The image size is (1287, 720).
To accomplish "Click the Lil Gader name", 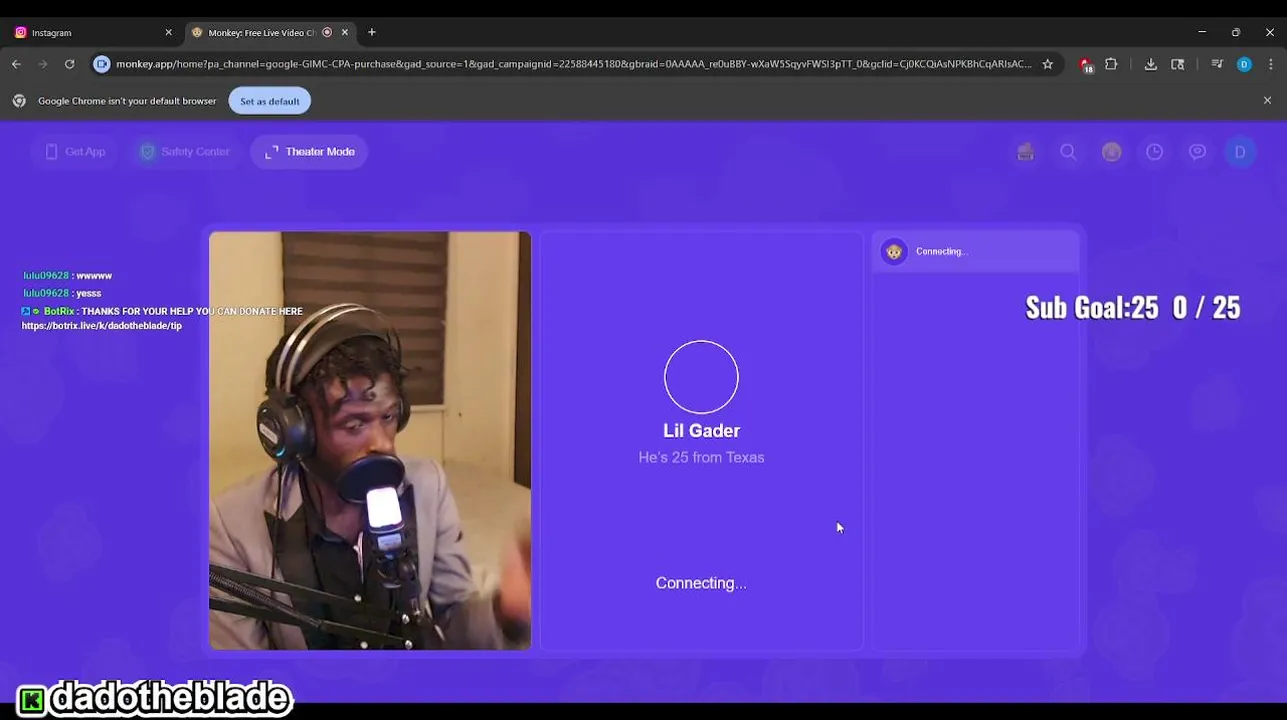I will coord(701,431).
